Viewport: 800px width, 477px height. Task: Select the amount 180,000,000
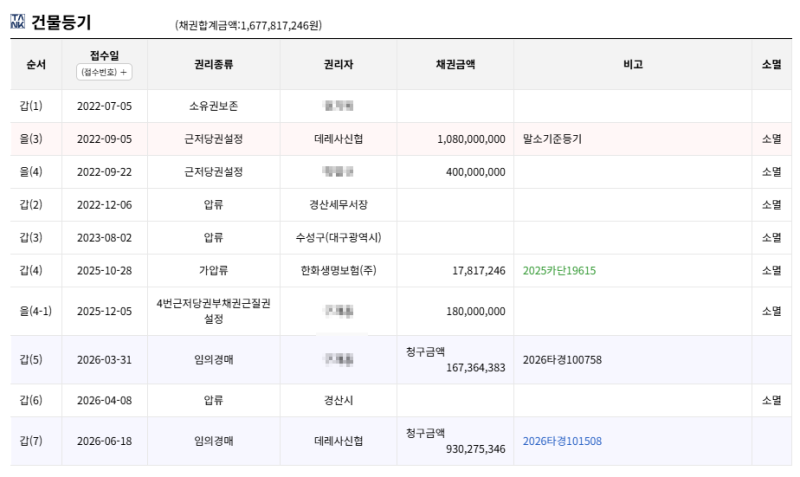click(x=476, y=311)
